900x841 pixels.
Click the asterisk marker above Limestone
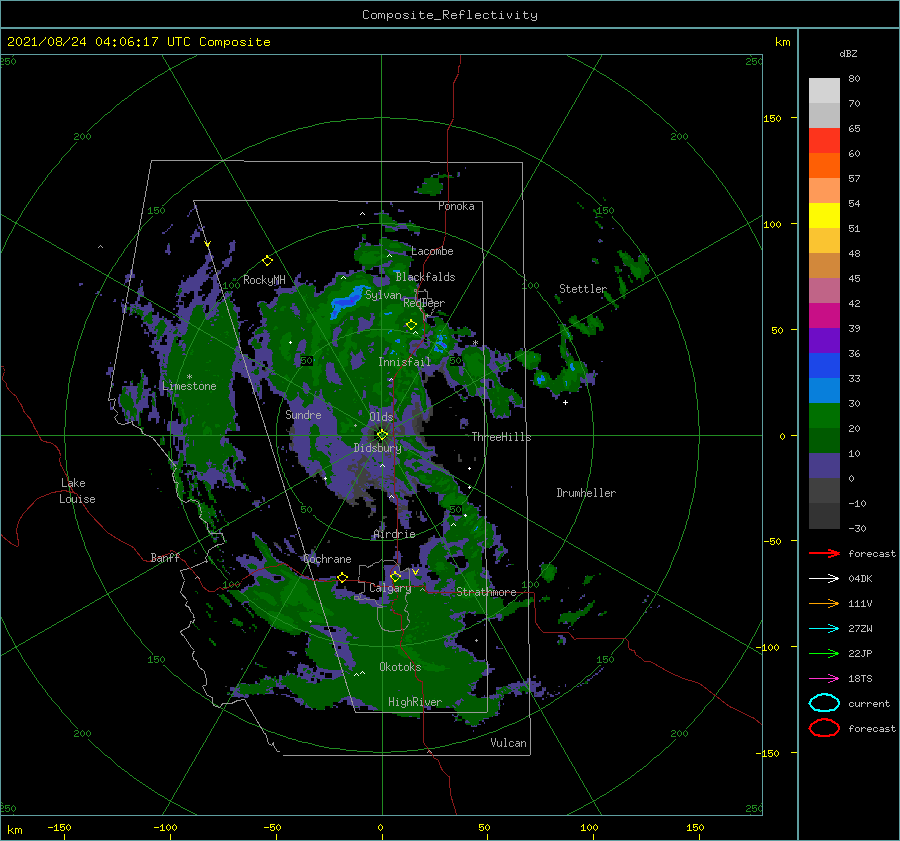click(189, 377)
